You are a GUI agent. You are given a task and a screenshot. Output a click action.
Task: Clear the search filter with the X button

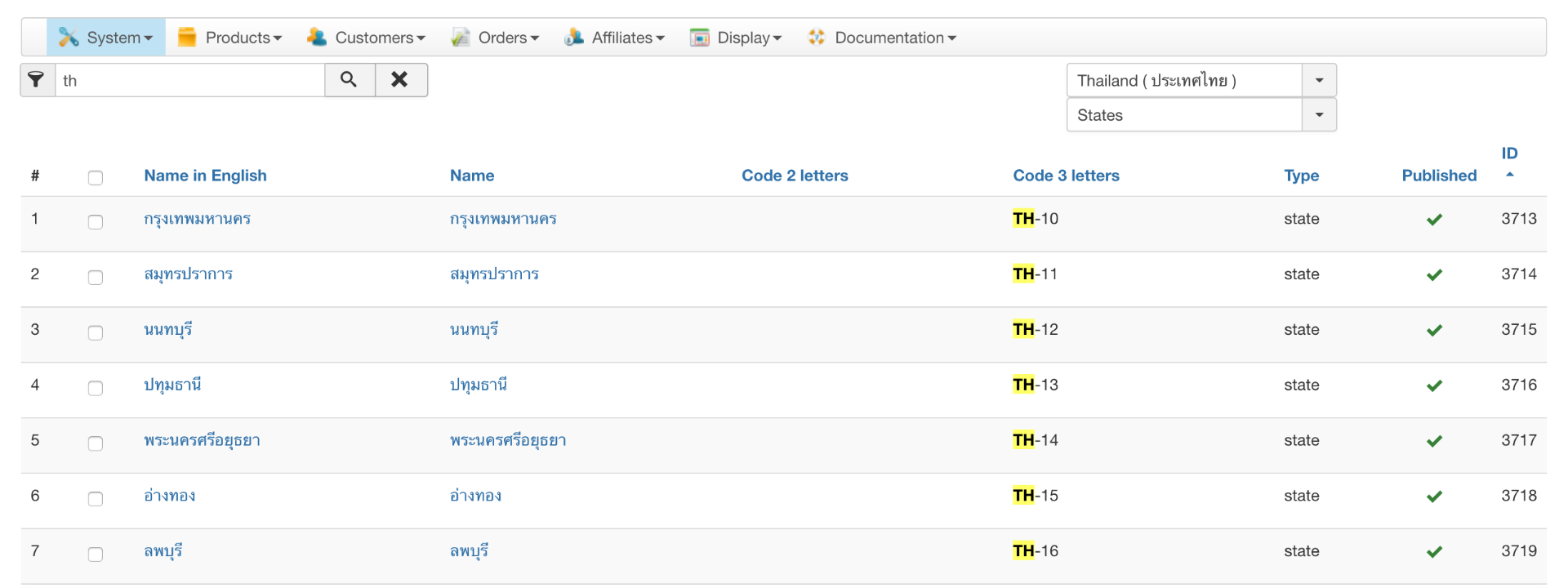pos(400,80)
